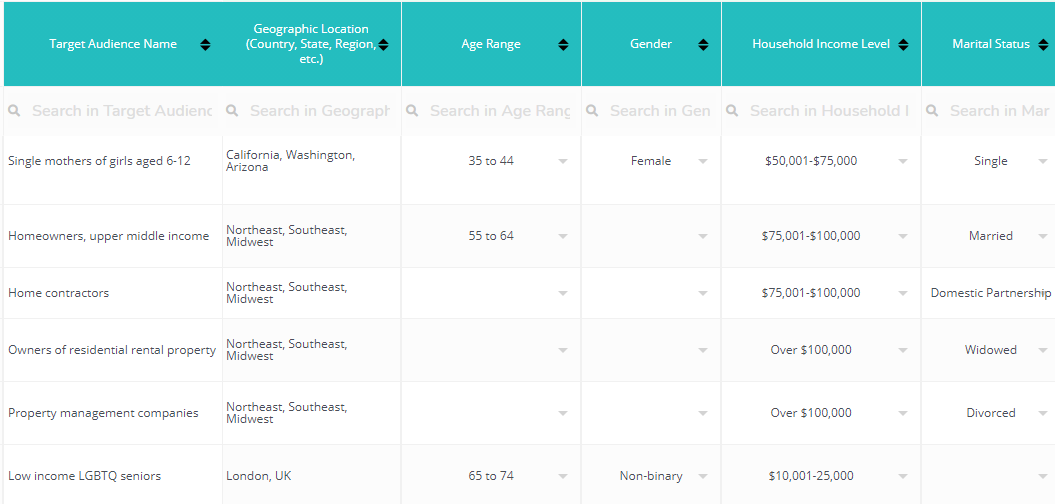
Task: Sort the Age Range column
Action: (x=563, y=44)
